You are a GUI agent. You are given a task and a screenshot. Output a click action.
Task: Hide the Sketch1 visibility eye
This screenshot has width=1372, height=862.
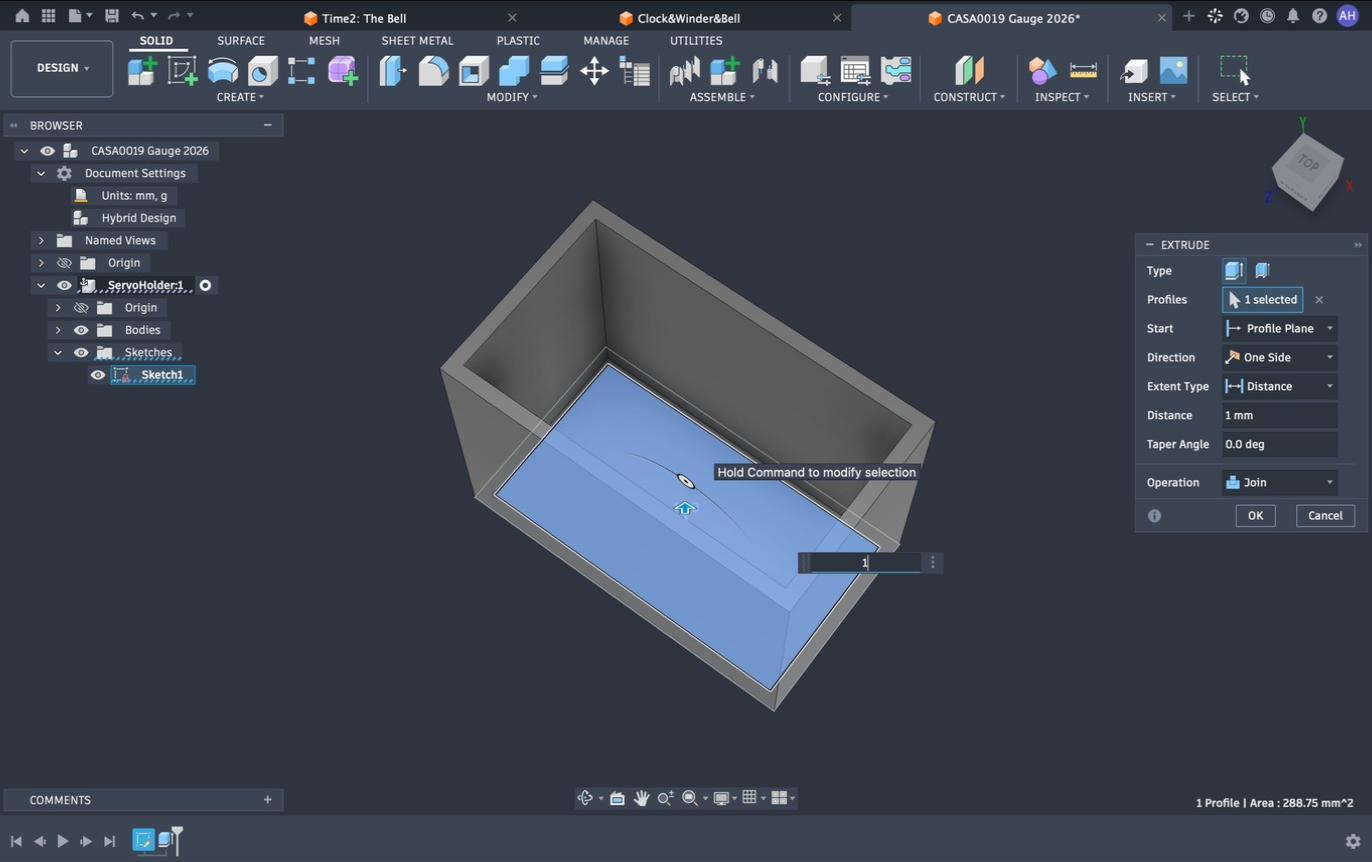97,375
